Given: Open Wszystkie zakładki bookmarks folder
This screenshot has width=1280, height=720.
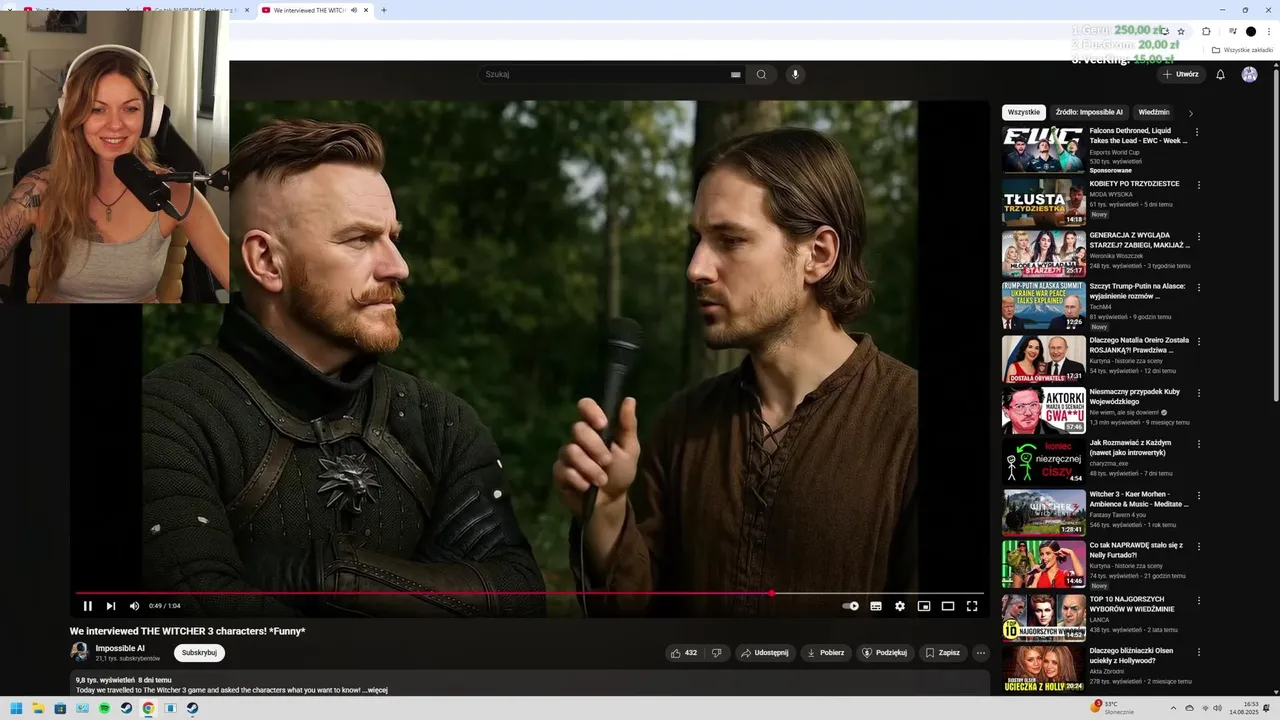Looking at the screenshot, I should coord(1243,50).
